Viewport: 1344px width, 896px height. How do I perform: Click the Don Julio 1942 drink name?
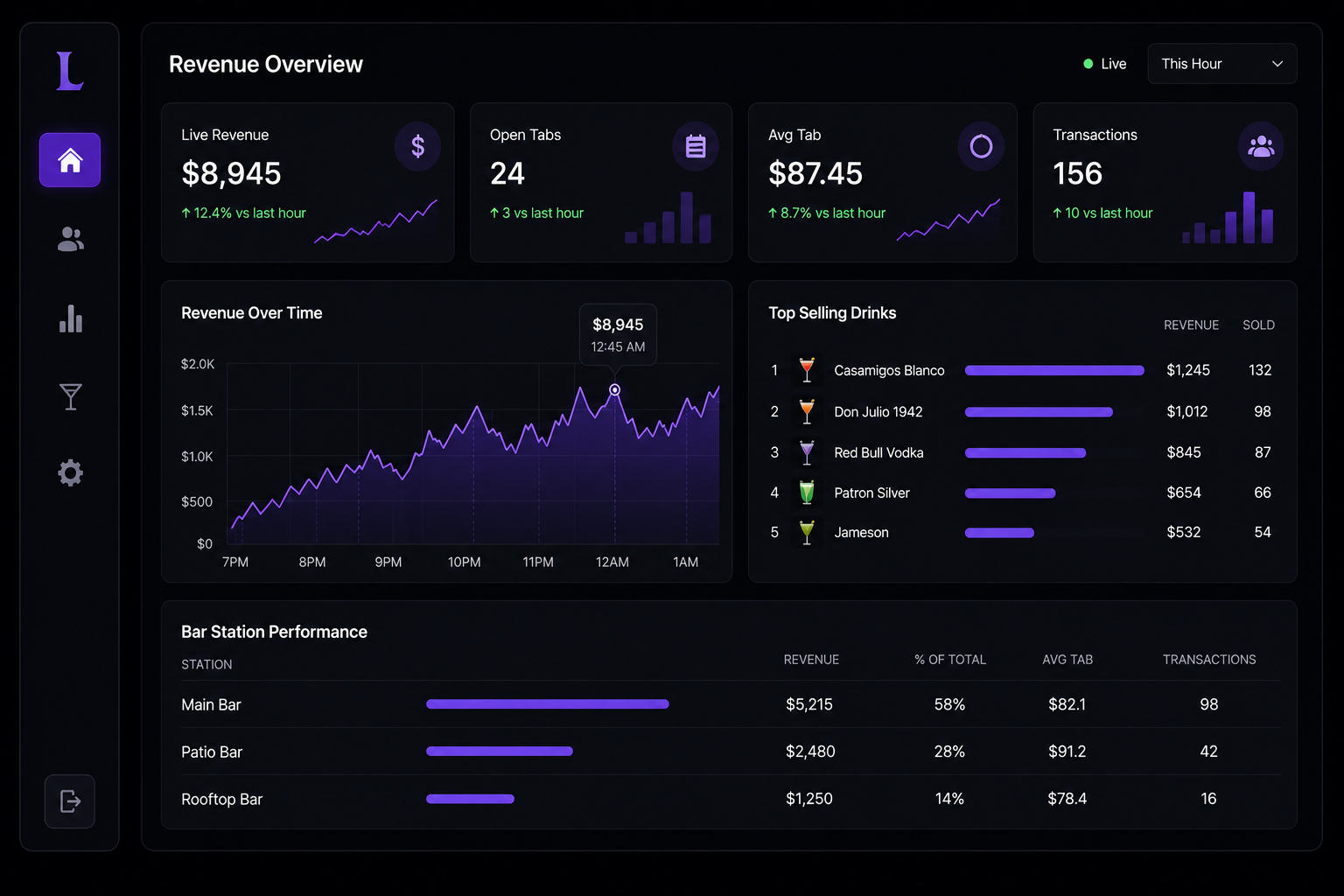[x=878, y=411]
